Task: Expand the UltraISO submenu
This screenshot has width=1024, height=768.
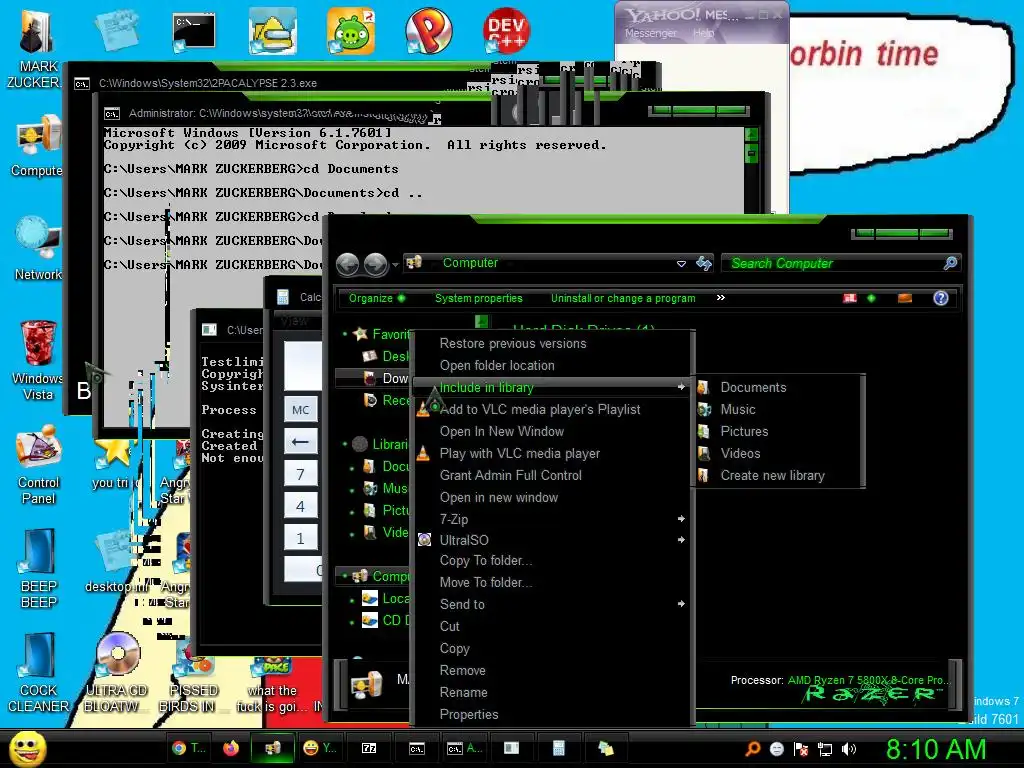Action: pyautogui.click(x=552, y=540)
